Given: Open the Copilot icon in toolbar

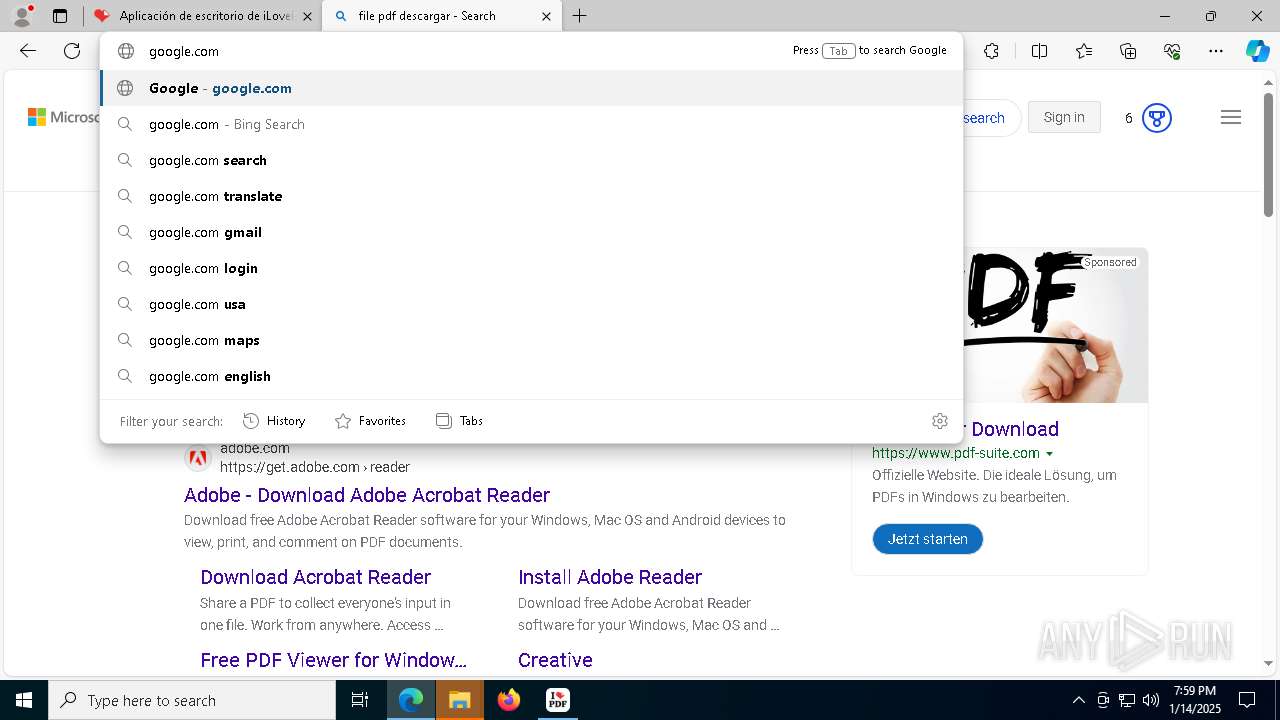Looking at the screenshot, I should (x=1257, y=51).
